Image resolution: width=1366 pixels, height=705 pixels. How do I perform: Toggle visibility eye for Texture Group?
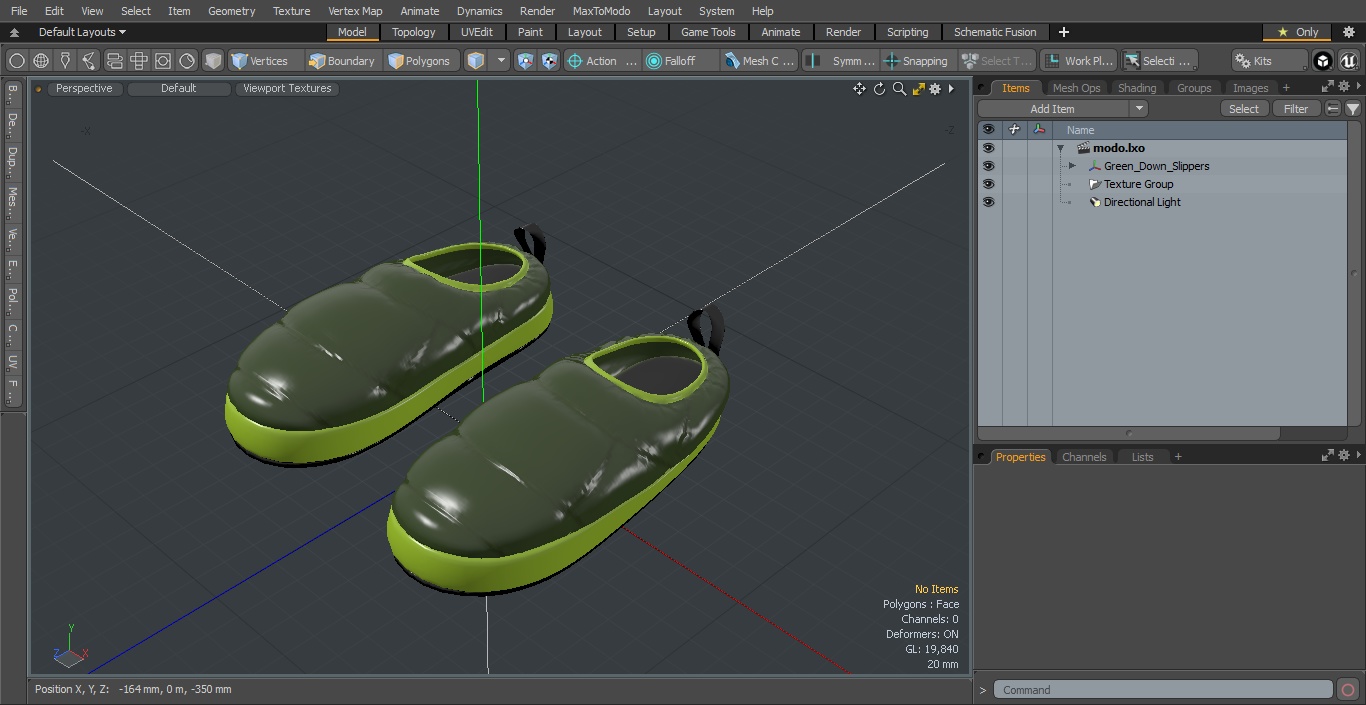[989, 184]
